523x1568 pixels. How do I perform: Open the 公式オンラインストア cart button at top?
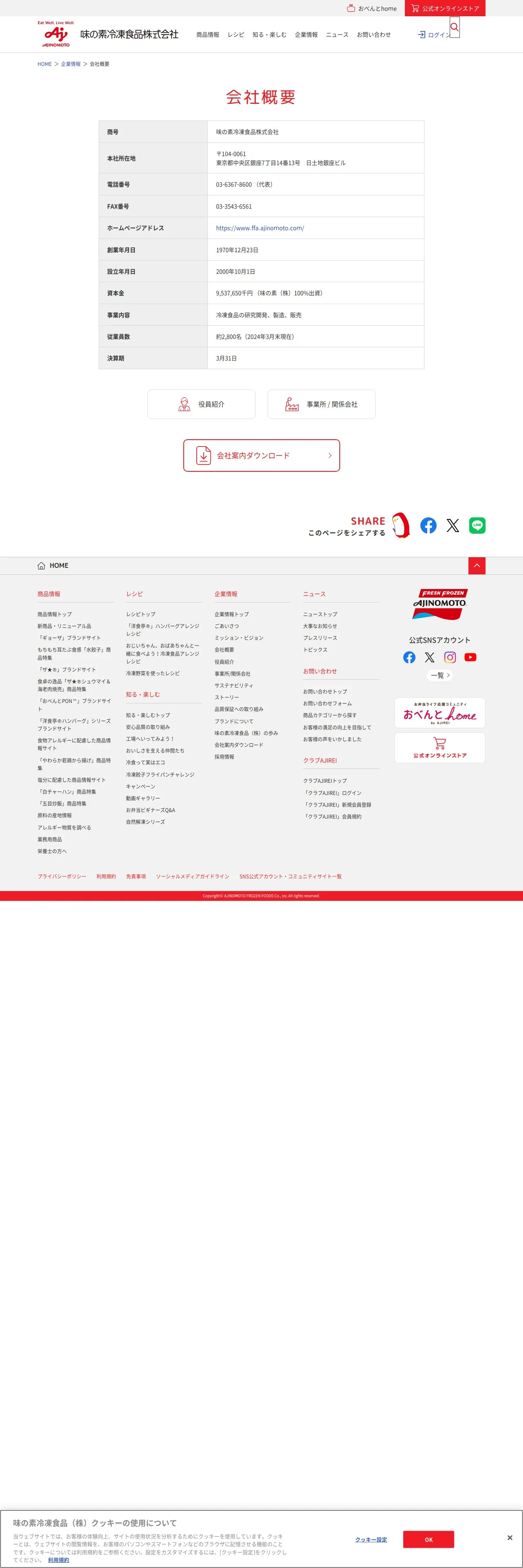tap(445, 9)
